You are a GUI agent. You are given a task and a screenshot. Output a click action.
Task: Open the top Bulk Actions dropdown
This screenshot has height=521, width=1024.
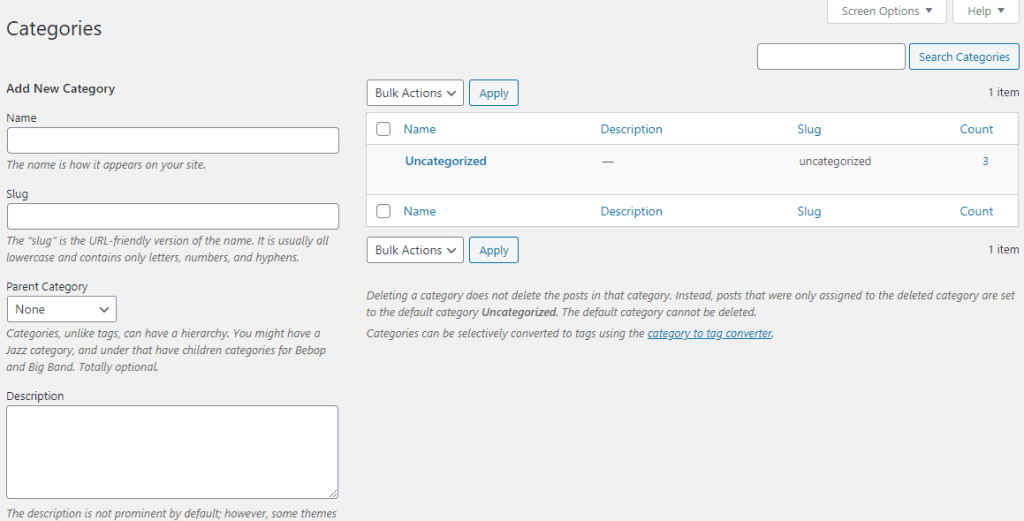(x=415, y=93)
